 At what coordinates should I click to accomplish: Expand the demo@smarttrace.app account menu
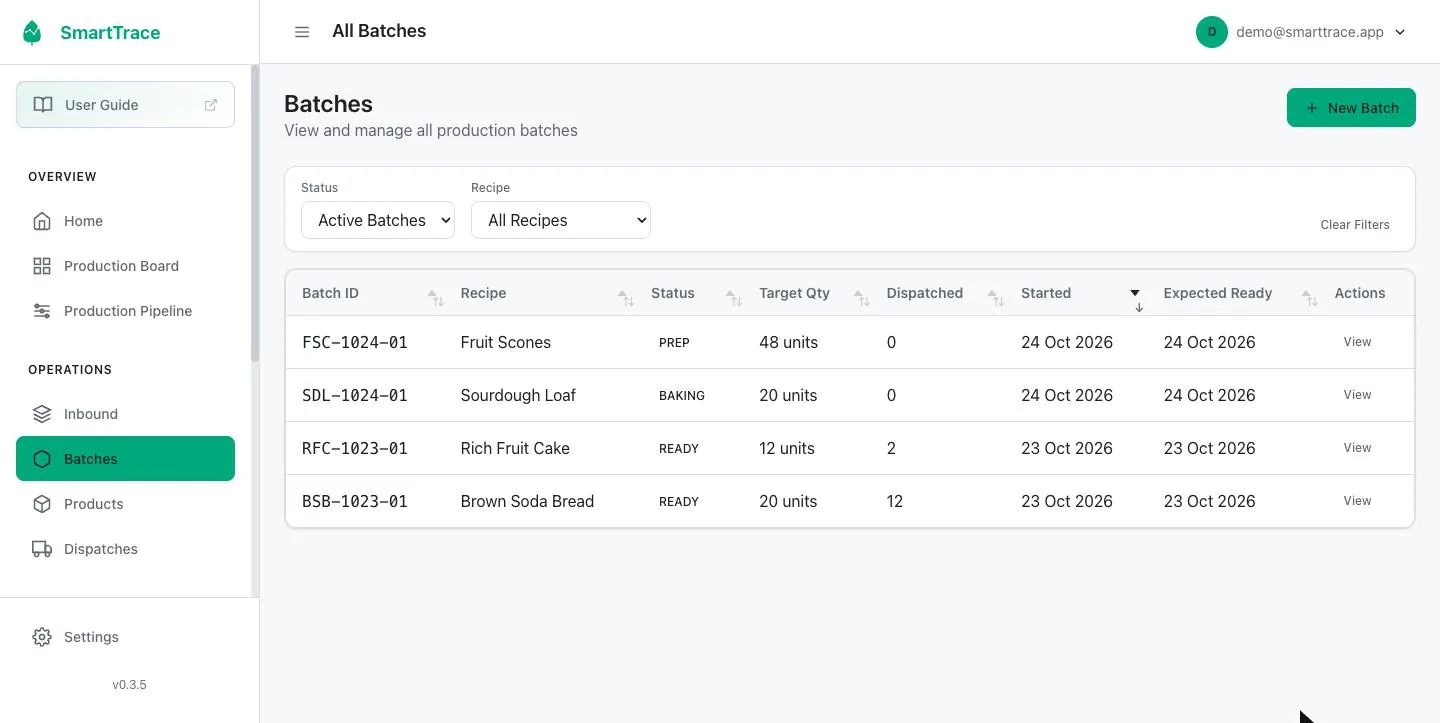pyautogui.click(x=1302, y=32)
